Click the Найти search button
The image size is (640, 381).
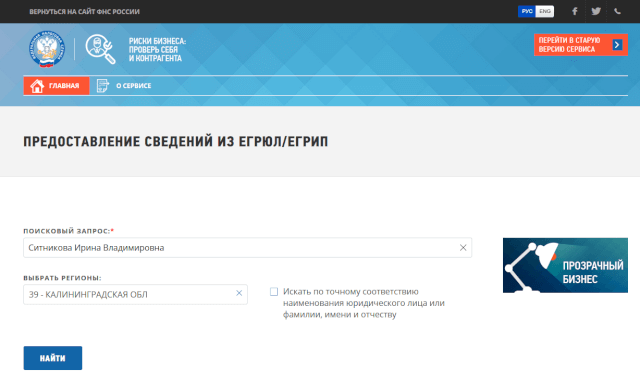point(53,358)
